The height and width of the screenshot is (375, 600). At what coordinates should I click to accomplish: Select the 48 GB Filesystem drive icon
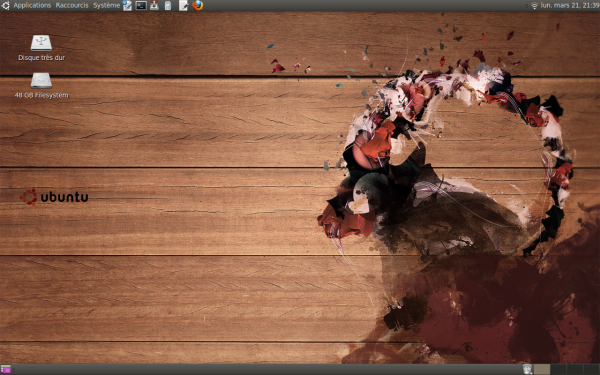click(x=41, y=85)
